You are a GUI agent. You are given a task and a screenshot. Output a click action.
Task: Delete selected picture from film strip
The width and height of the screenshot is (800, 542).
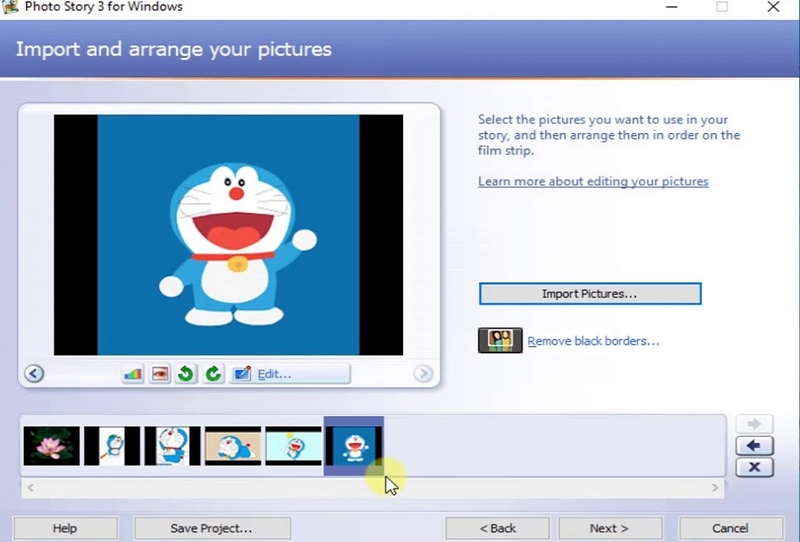(754, 467)
